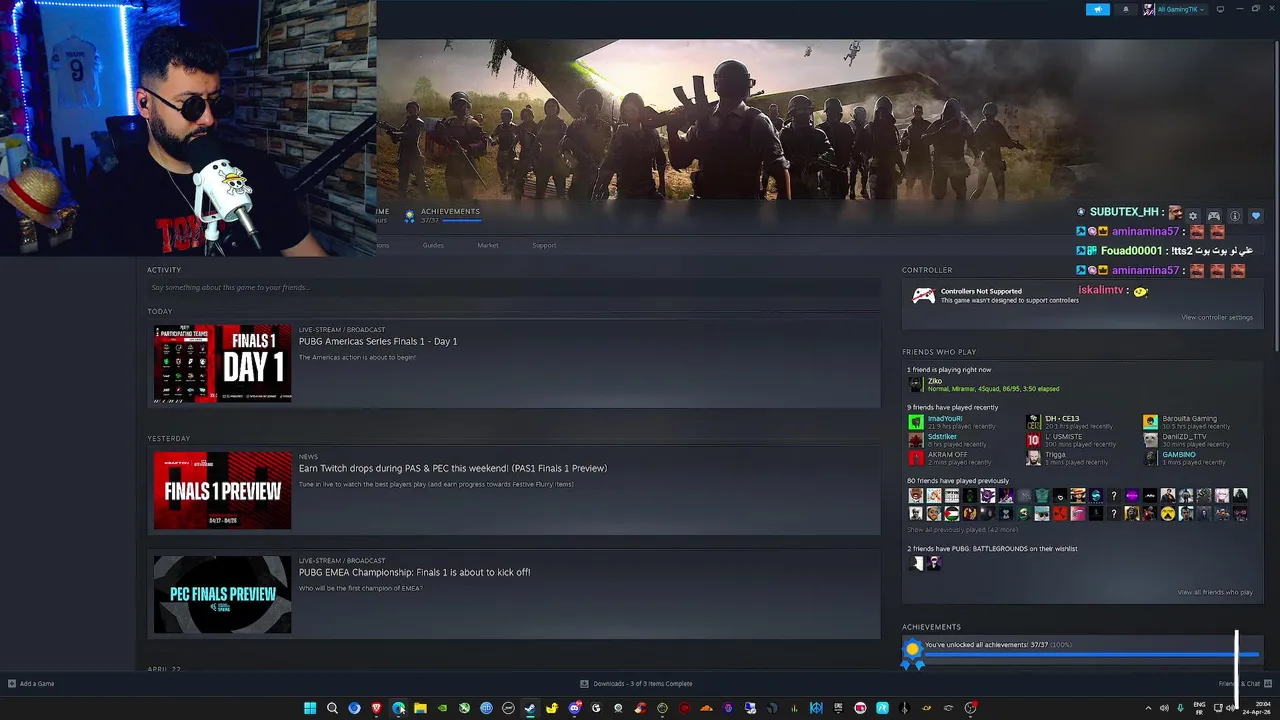Open Discord from taskbar
This screenshot has width=1280, height=720.
[x=574, y=708]
